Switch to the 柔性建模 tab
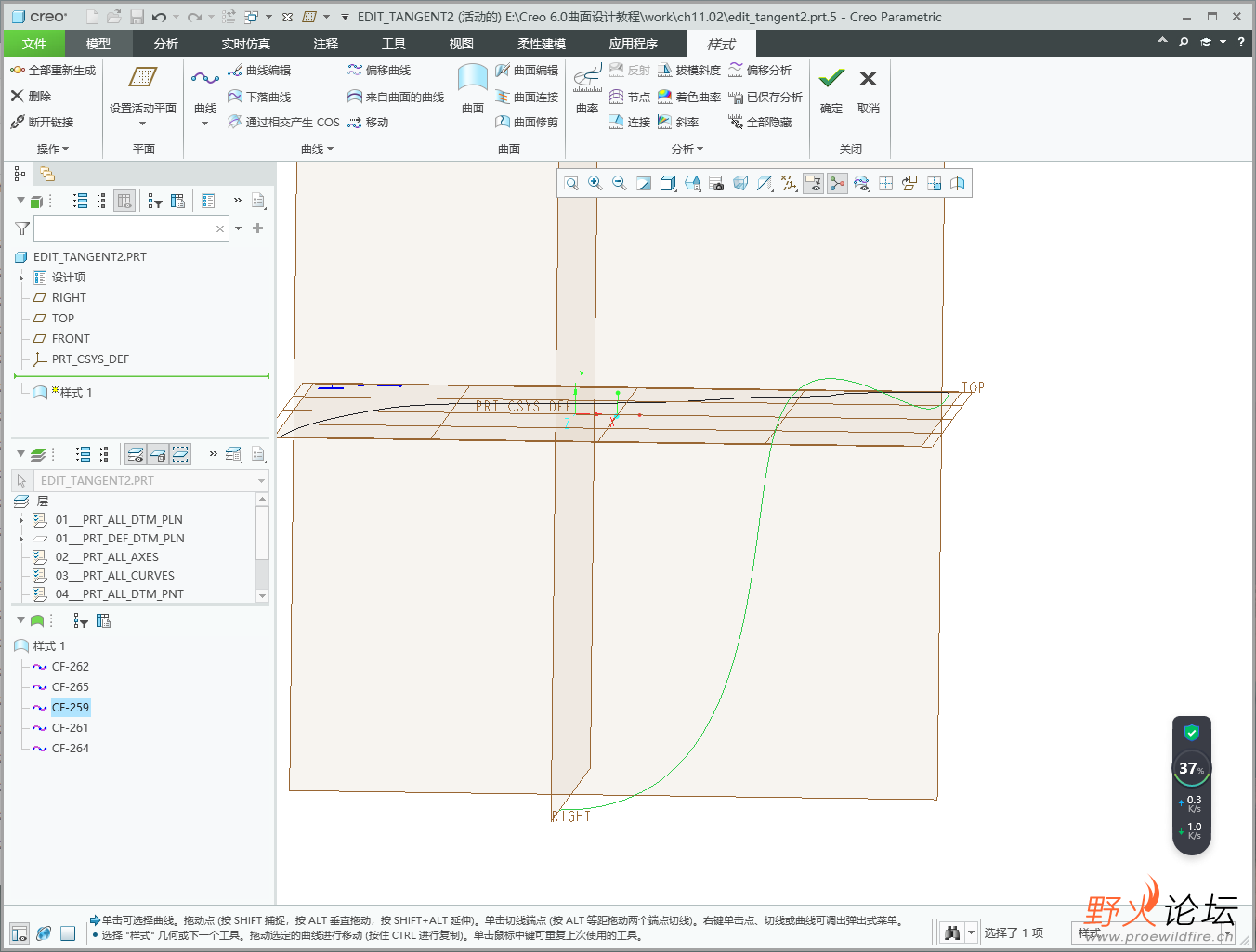This screenshot has width=1256, height=952. coord(542,44)
